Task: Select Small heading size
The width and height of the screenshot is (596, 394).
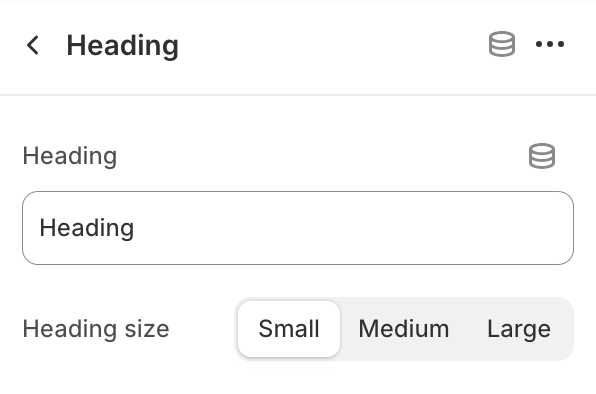Action: [289, 329]
